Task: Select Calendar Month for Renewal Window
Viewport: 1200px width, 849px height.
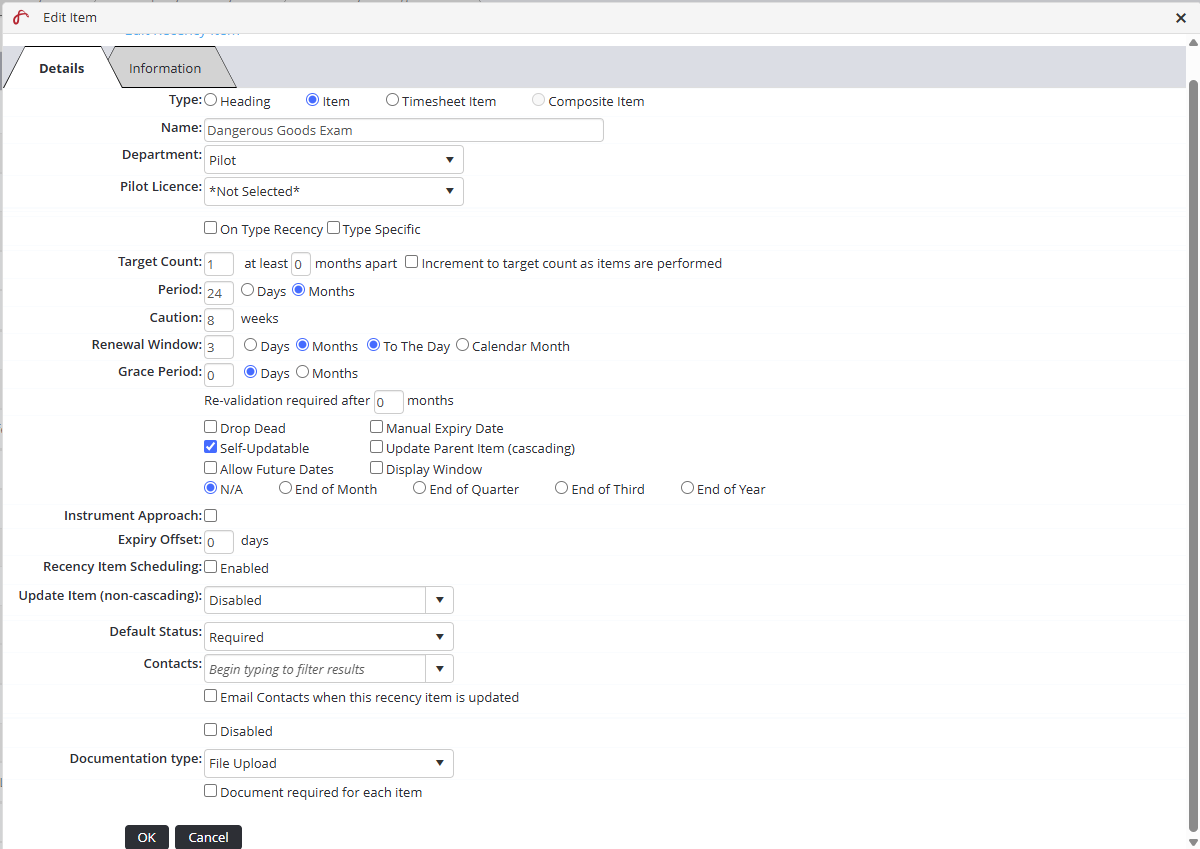Action: [462, 345]
